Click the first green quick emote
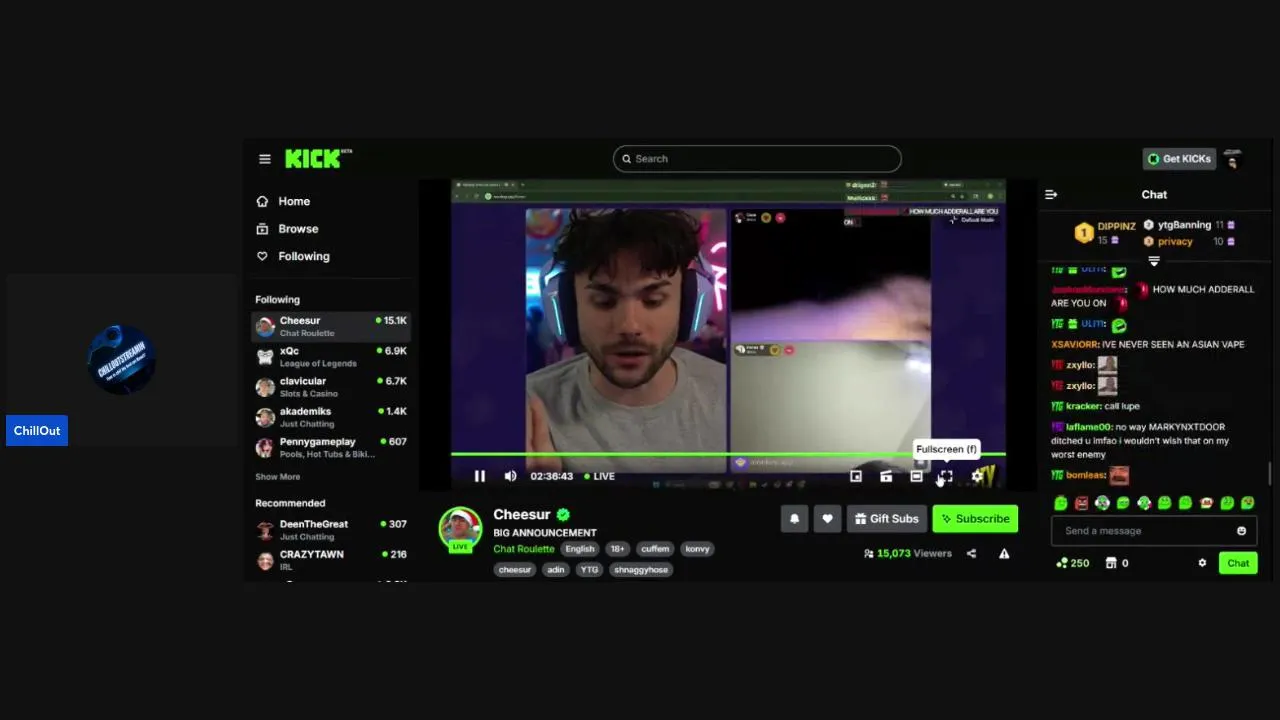Screen dimensions: 1280x720 pos(1061,503)
